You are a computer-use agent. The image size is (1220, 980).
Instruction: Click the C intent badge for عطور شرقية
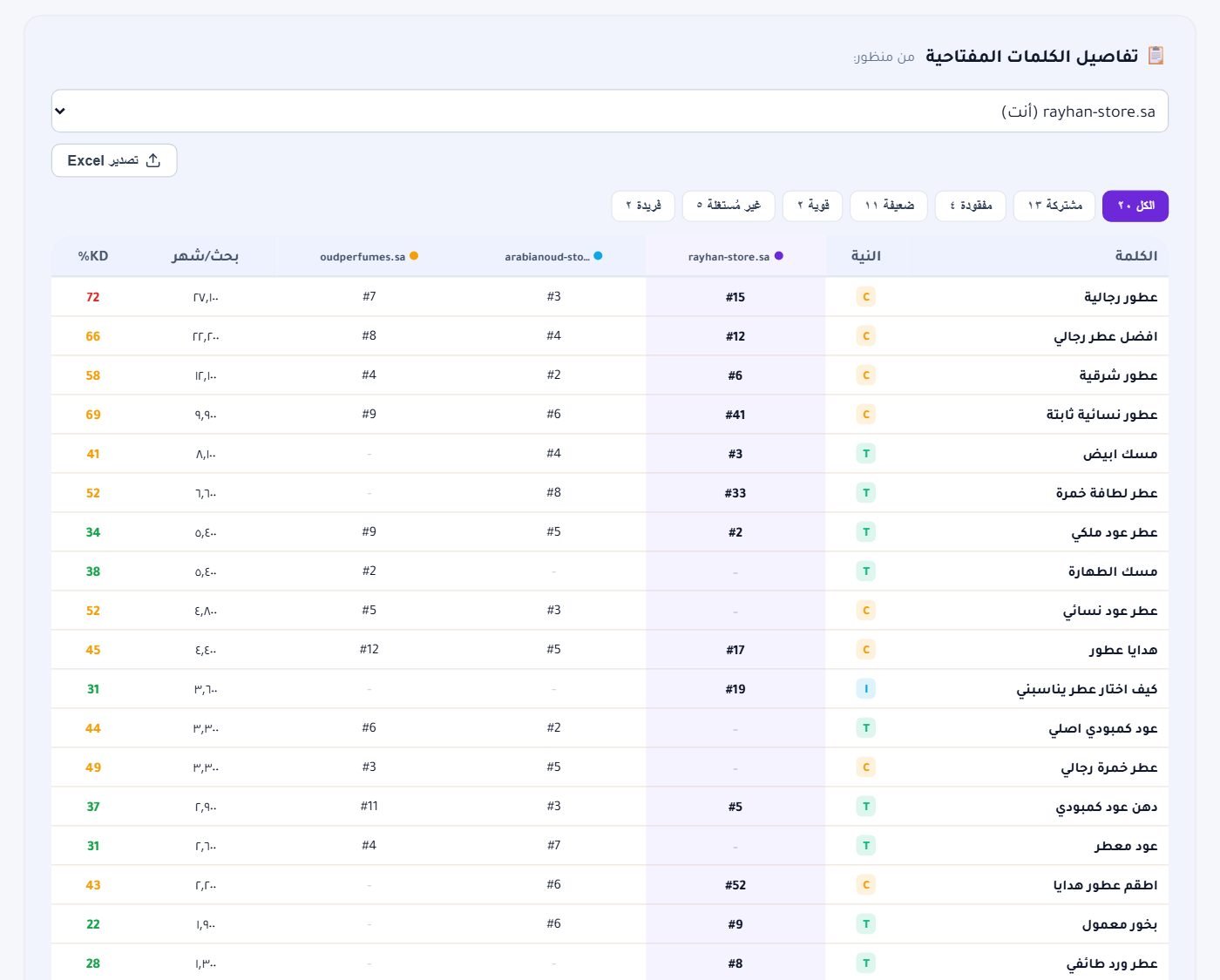pyautogui.click(x=866, y=375)
